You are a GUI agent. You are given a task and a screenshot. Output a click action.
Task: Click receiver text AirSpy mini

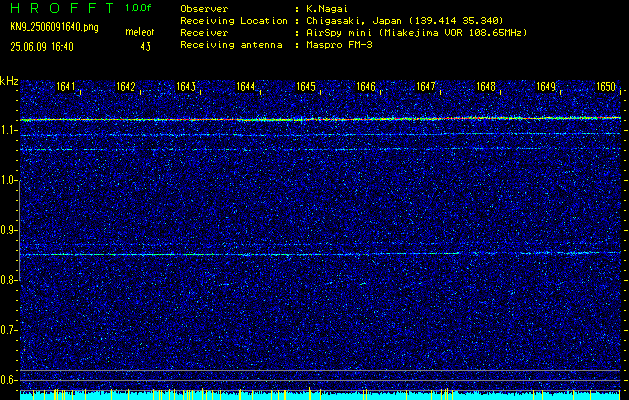pos(339,32)
